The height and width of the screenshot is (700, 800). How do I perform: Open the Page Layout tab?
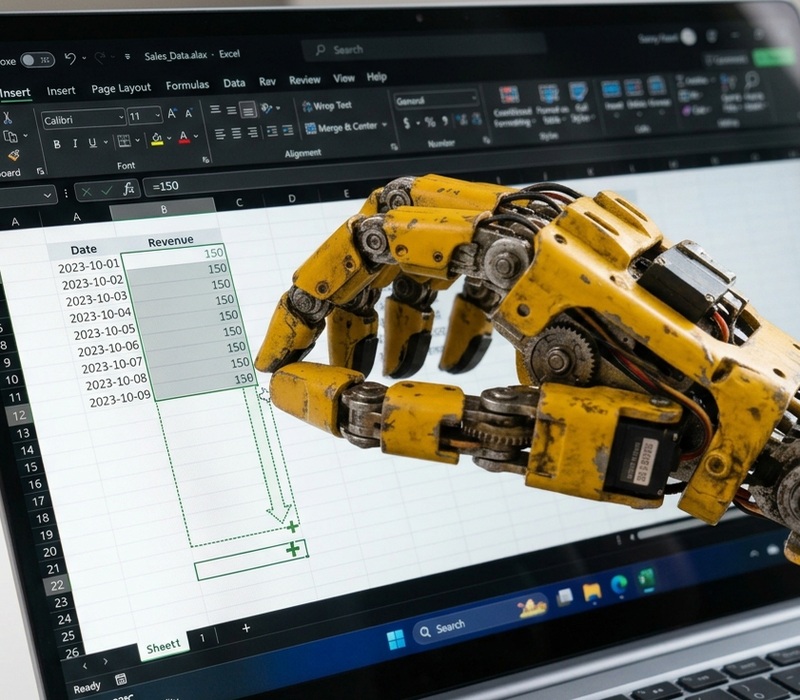point(121,88)
